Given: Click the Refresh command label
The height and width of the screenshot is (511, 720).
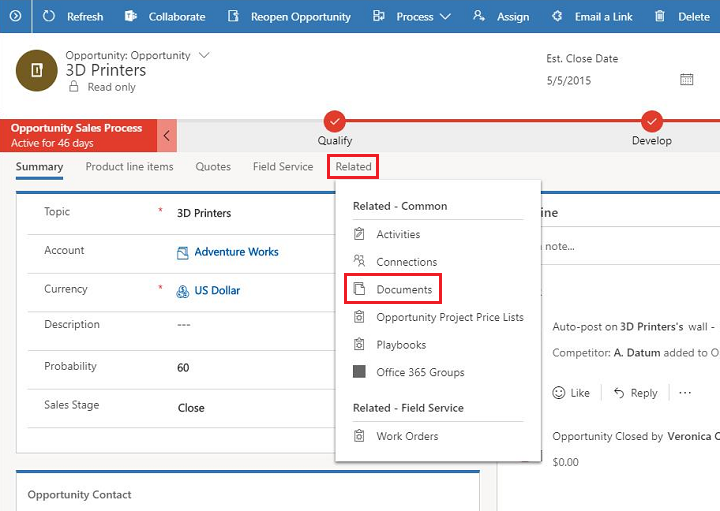Looking at the screenshot, I should tap(85, 17).
